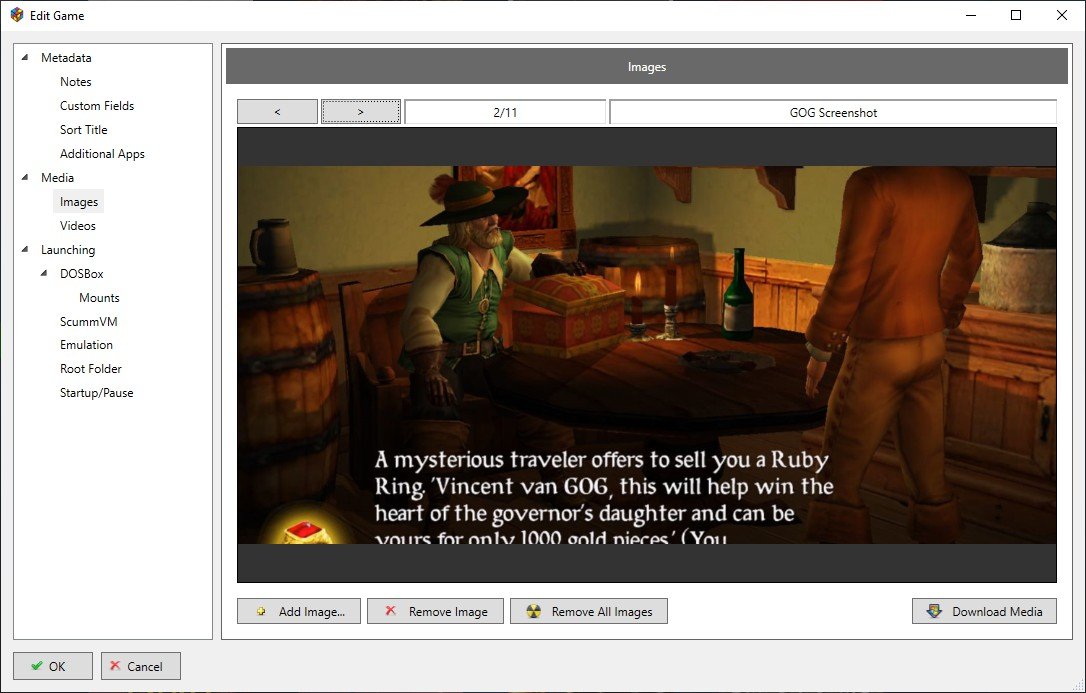The image size is (1086, 693).
Task: Collapse the DOSBox tree node
Action: coord(44,273)
